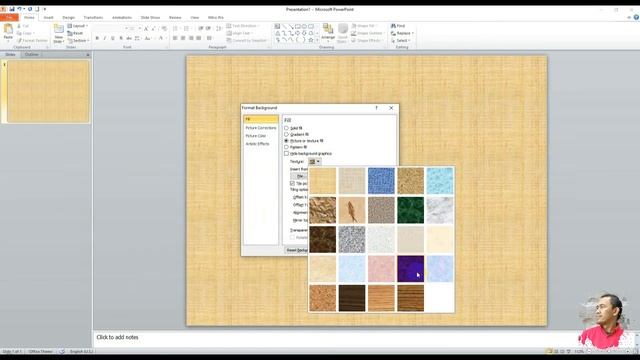
Task: Choose the fish fossil texture swatch
Action: click(x=352, y=210)
